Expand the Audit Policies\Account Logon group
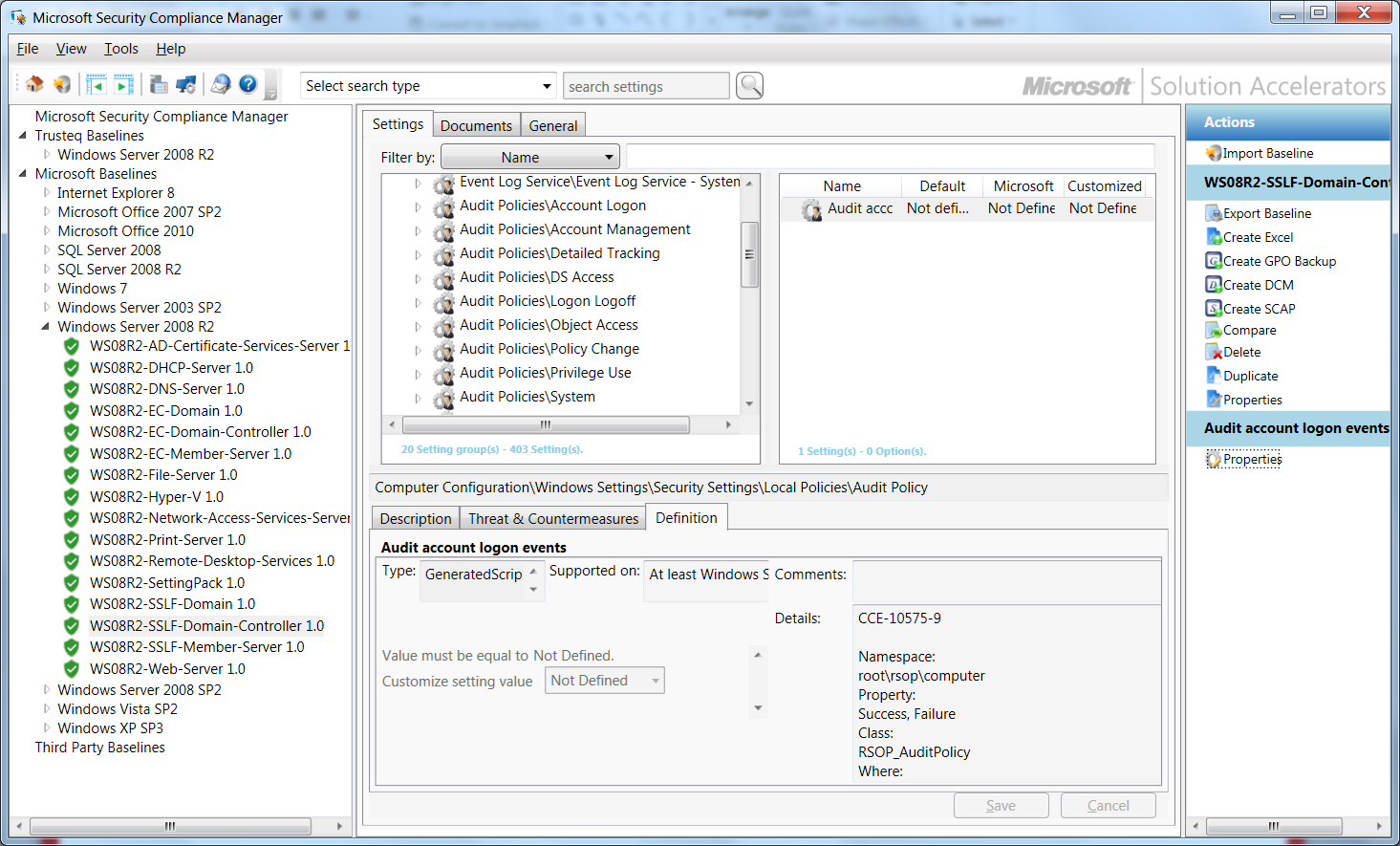 pyautogui.click(x=418, y=206)
